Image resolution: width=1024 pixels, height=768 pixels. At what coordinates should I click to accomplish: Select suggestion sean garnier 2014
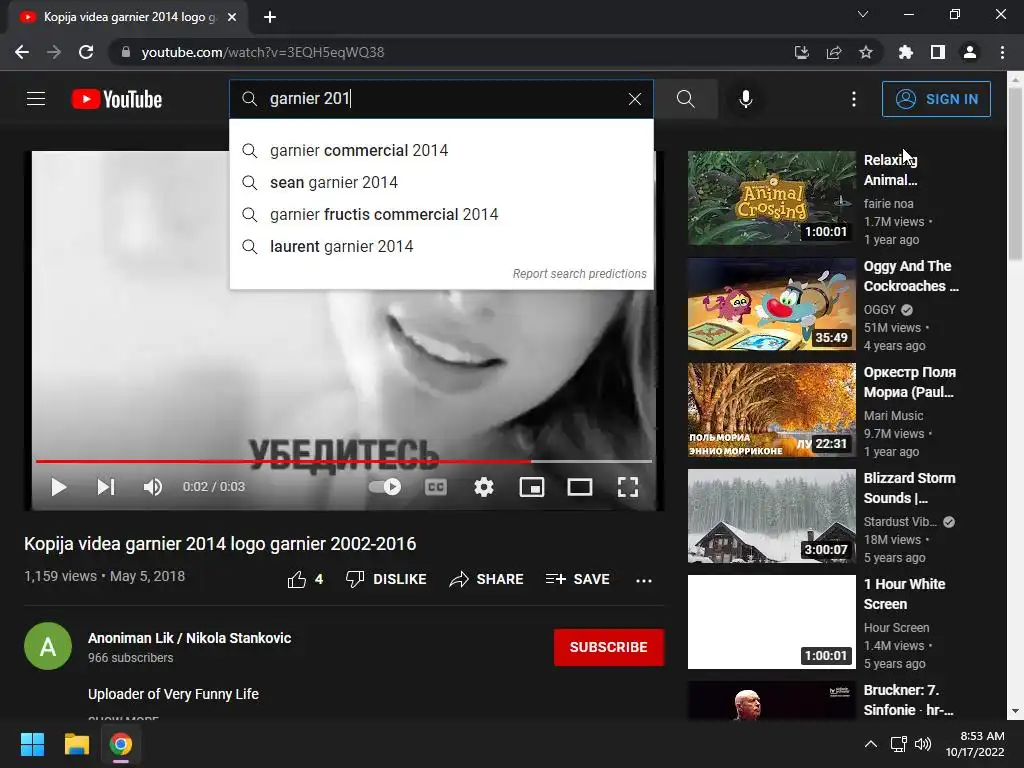(441, 182)
